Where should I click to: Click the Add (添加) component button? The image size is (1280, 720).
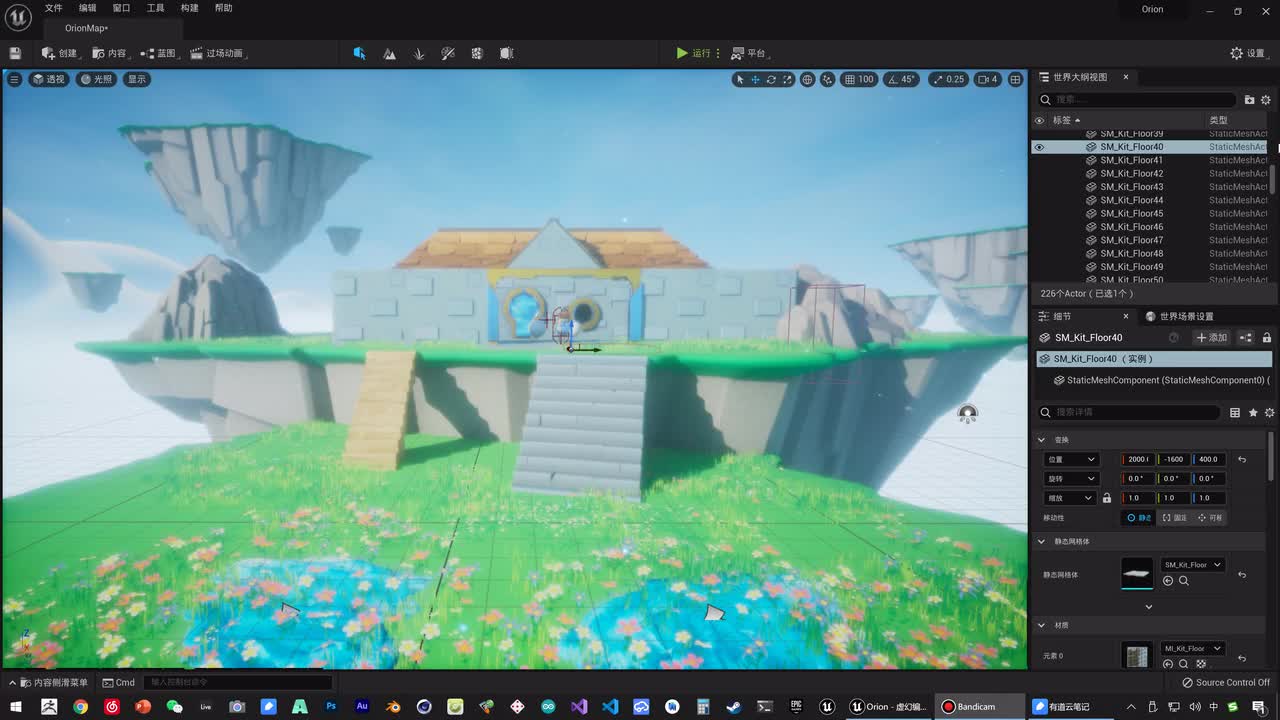[1212, 338]
